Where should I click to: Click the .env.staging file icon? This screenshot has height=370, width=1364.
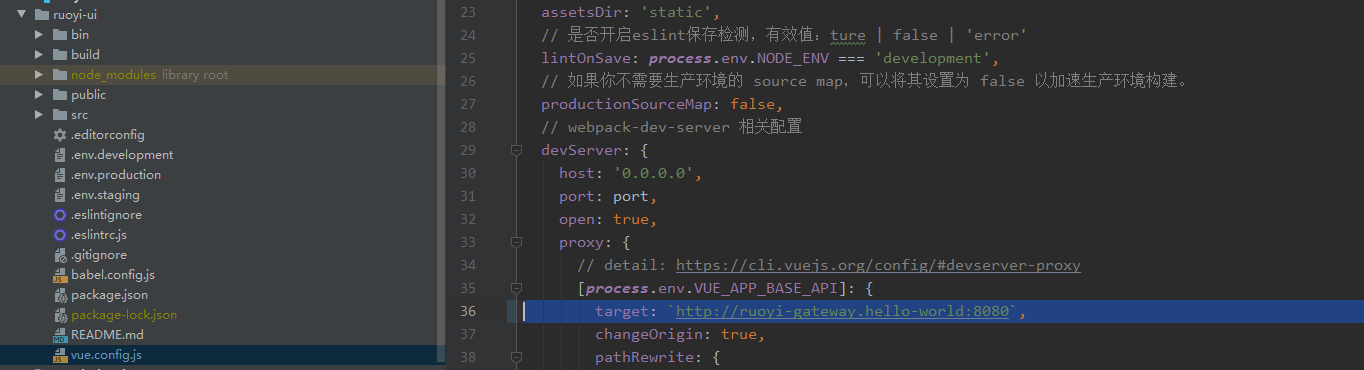(60, 195)
